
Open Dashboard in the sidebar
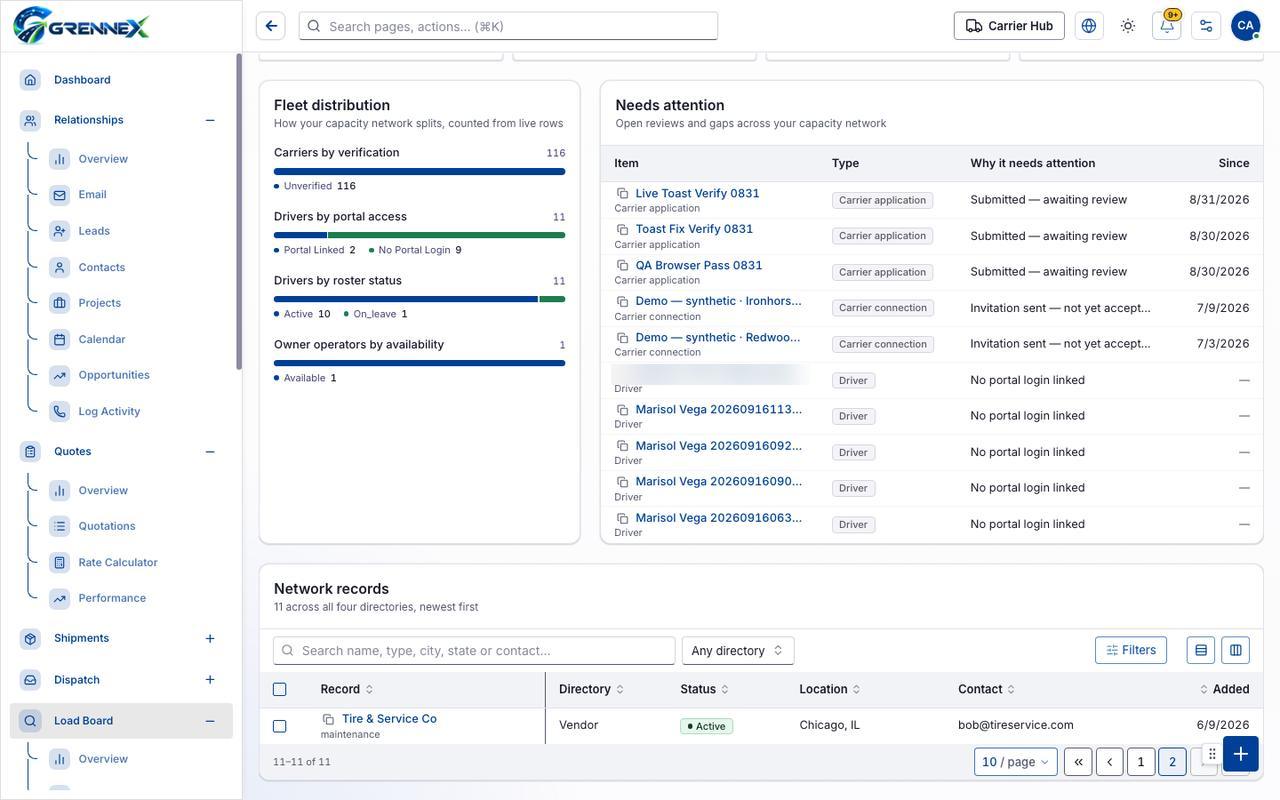pos(82,80)
